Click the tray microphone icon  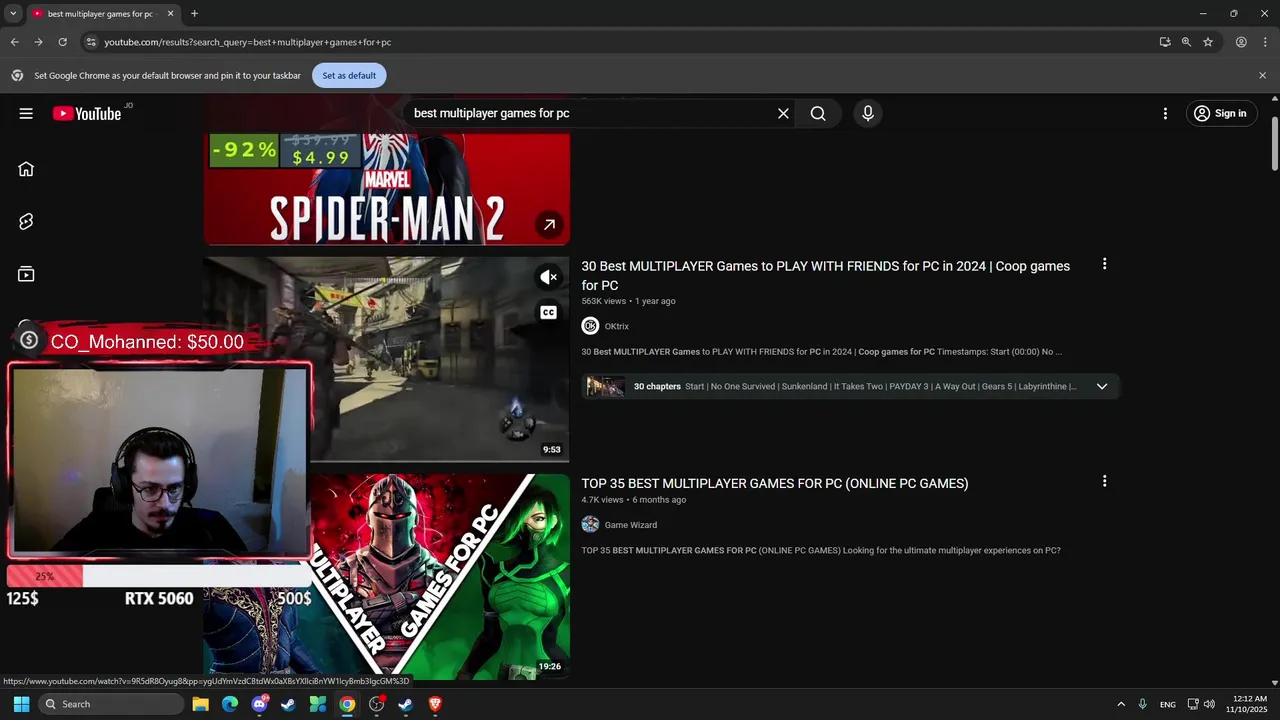coord(1142,704)
